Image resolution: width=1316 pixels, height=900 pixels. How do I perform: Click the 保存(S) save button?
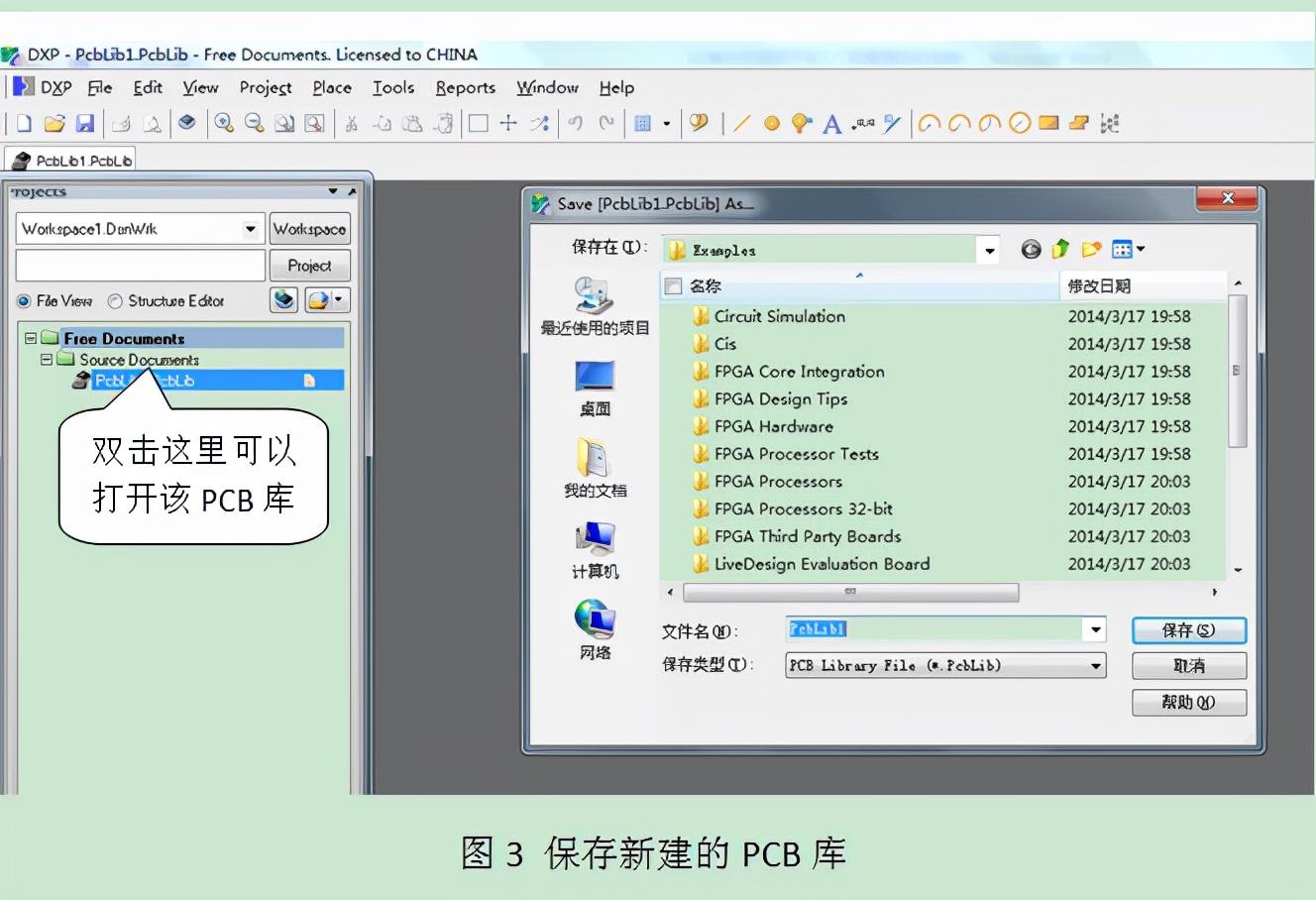[1189, 630]
